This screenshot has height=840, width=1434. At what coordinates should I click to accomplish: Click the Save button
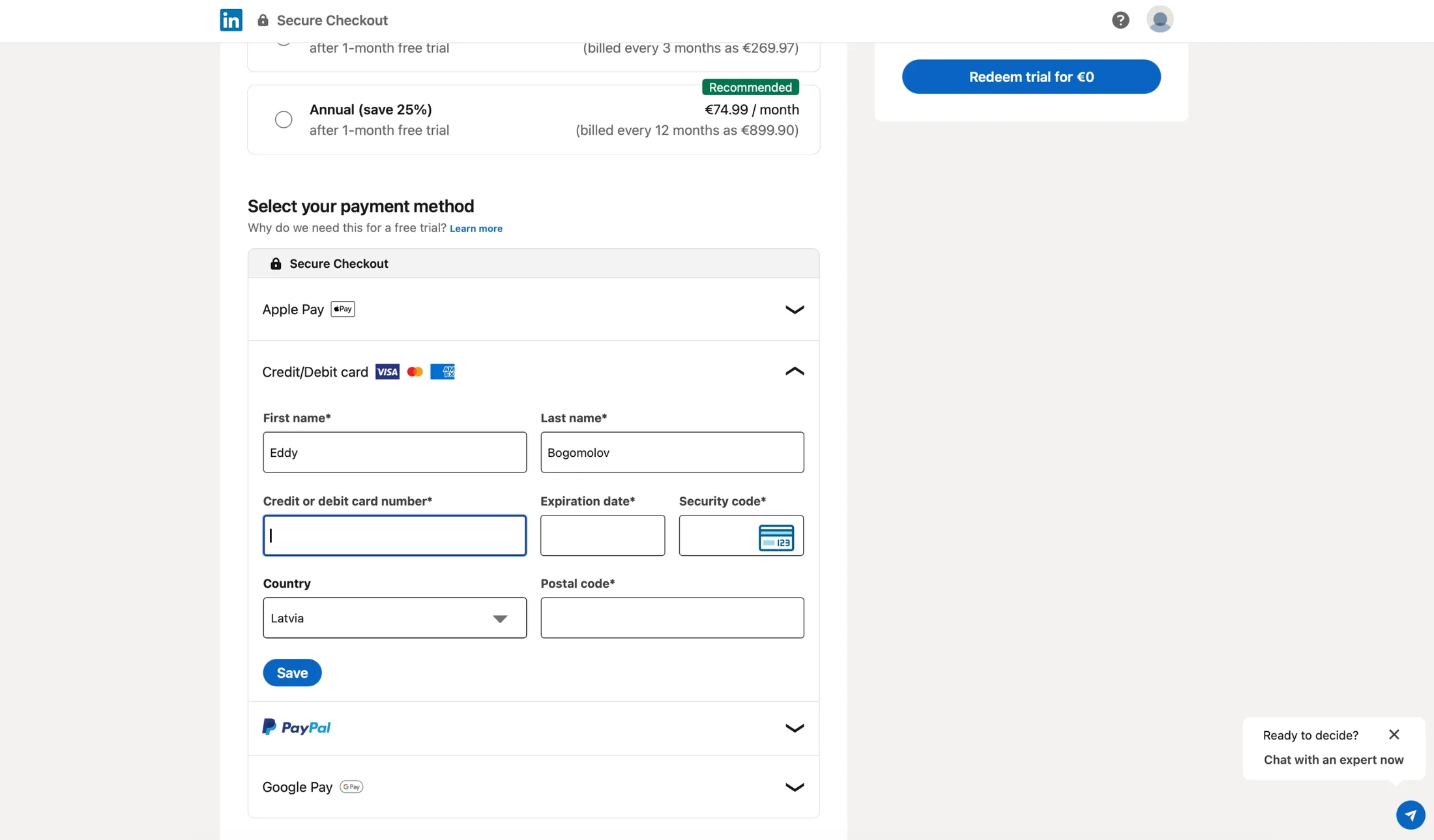(292, 673)
